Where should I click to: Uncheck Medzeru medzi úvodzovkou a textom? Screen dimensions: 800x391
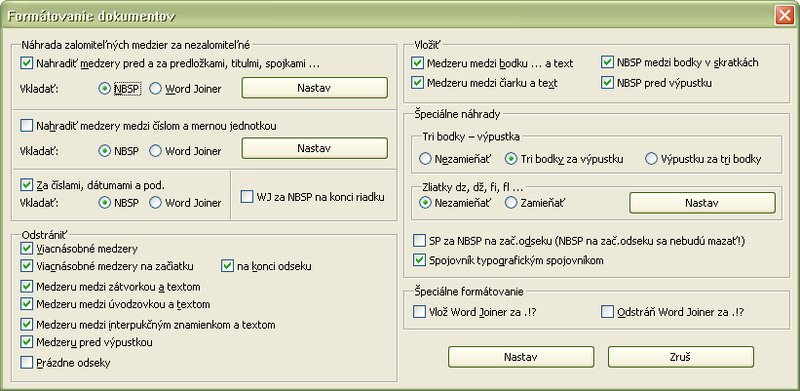coord(27,304)
